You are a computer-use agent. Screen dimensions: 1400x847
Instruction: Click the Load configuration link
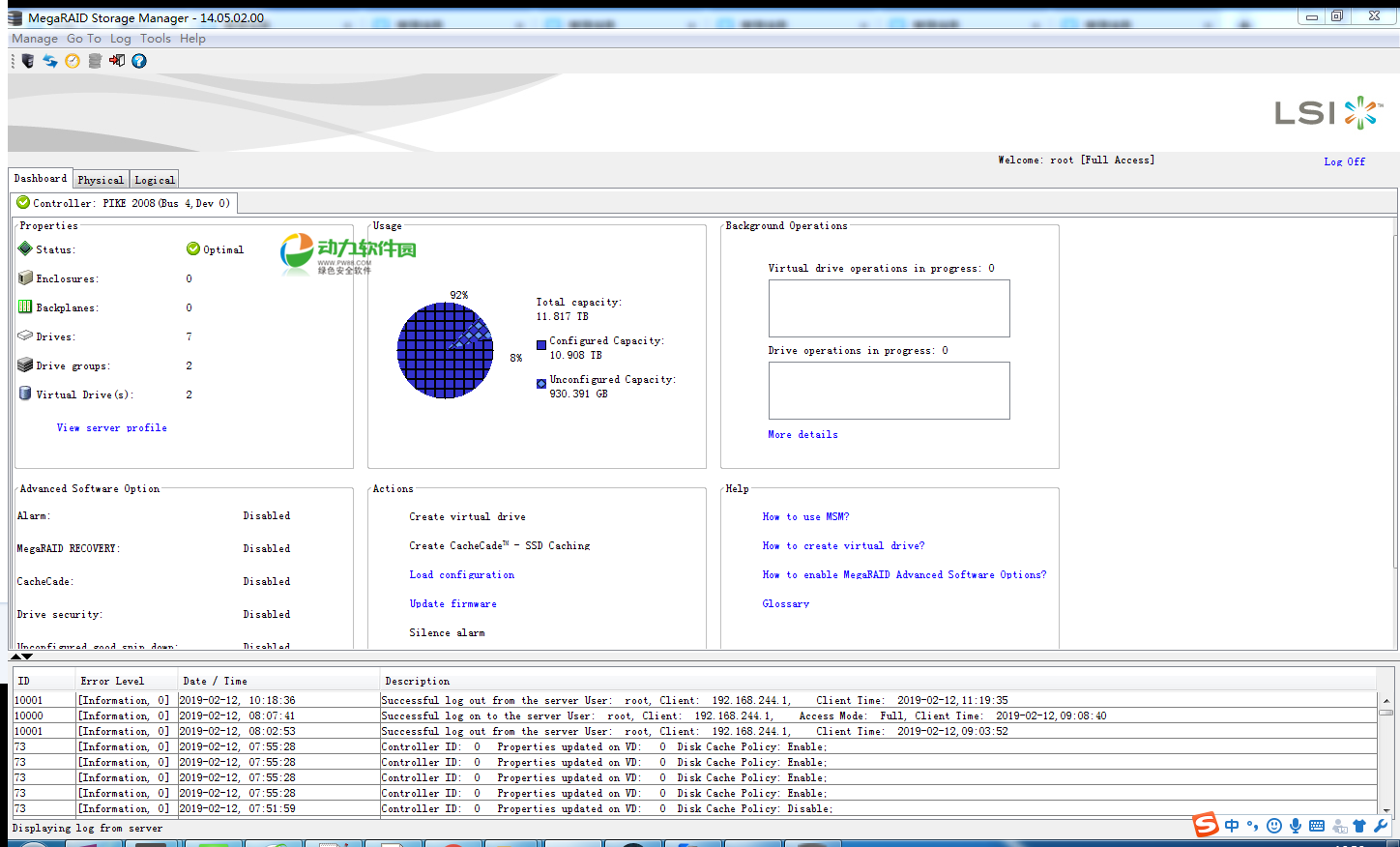pyautogui.click(x=462, y=574)
